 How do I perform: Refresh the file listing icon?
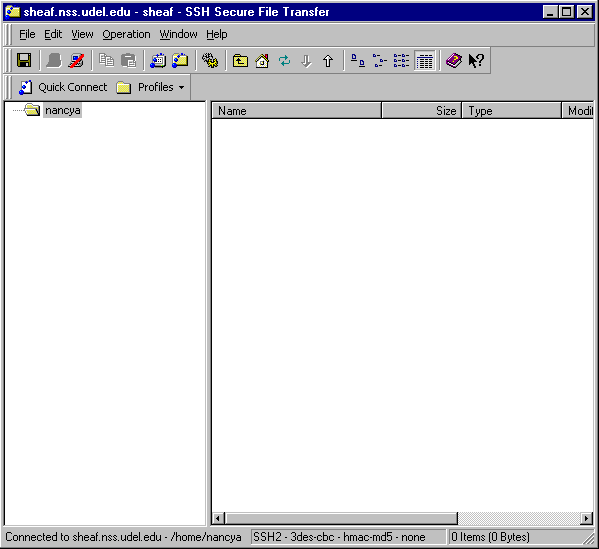[x=284, y=60]
